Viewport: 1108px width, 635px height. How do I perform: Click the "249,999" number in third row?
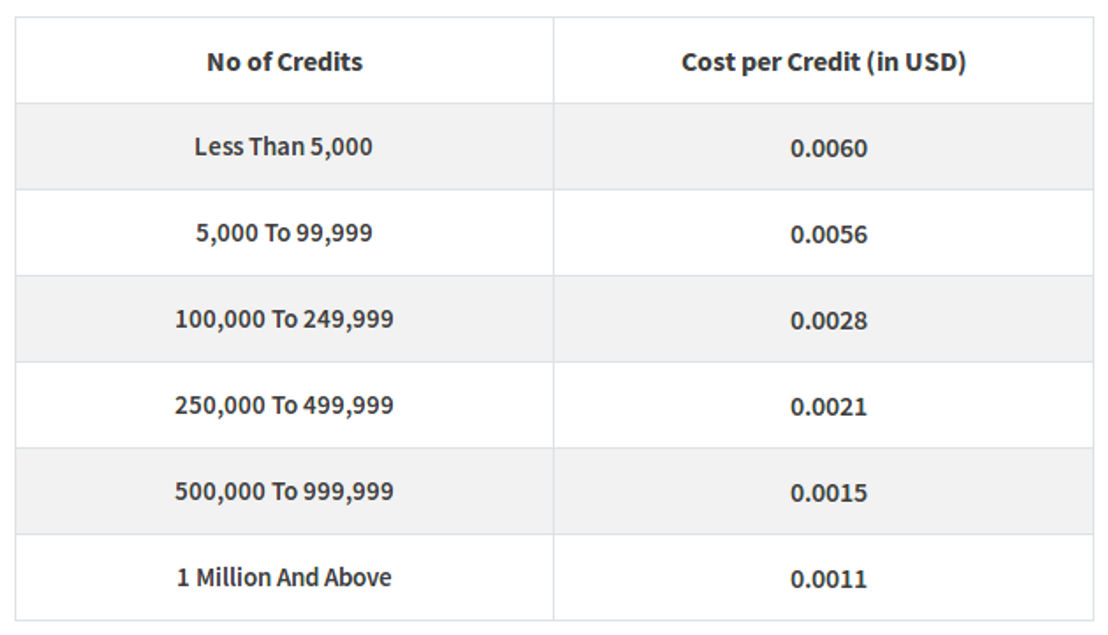[x=348, y=320]
